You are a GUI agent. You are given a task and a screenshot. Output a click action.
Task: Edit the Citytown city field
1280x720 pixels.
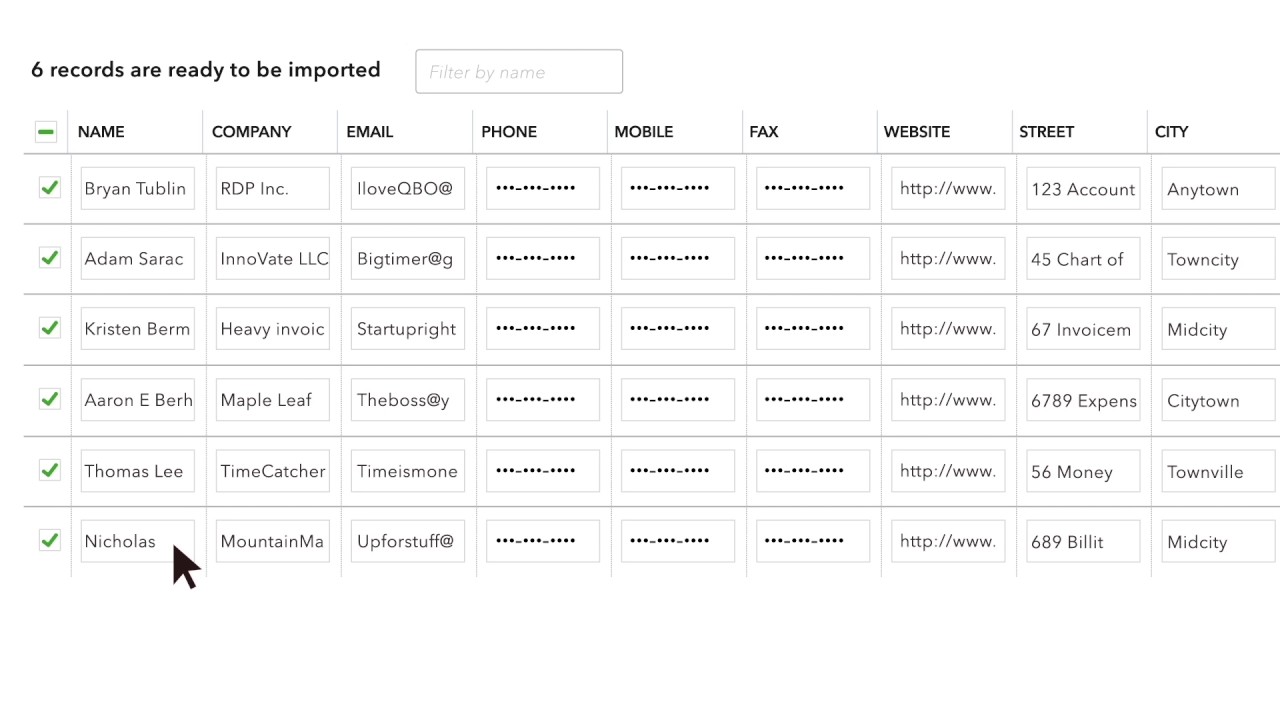pos(1218,400)
